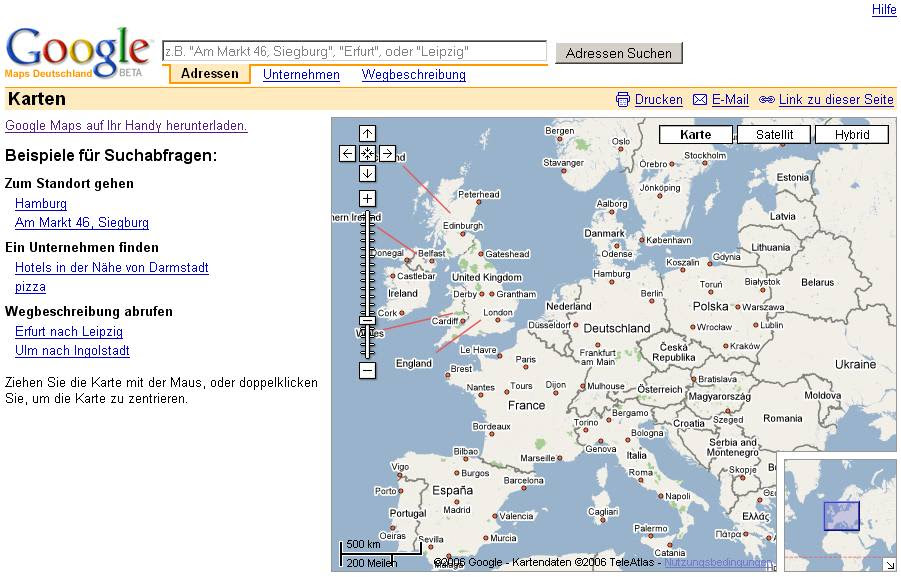Click the Google Maps Deutschland logo
The image size is (901, 577).
tap(78, 53)
